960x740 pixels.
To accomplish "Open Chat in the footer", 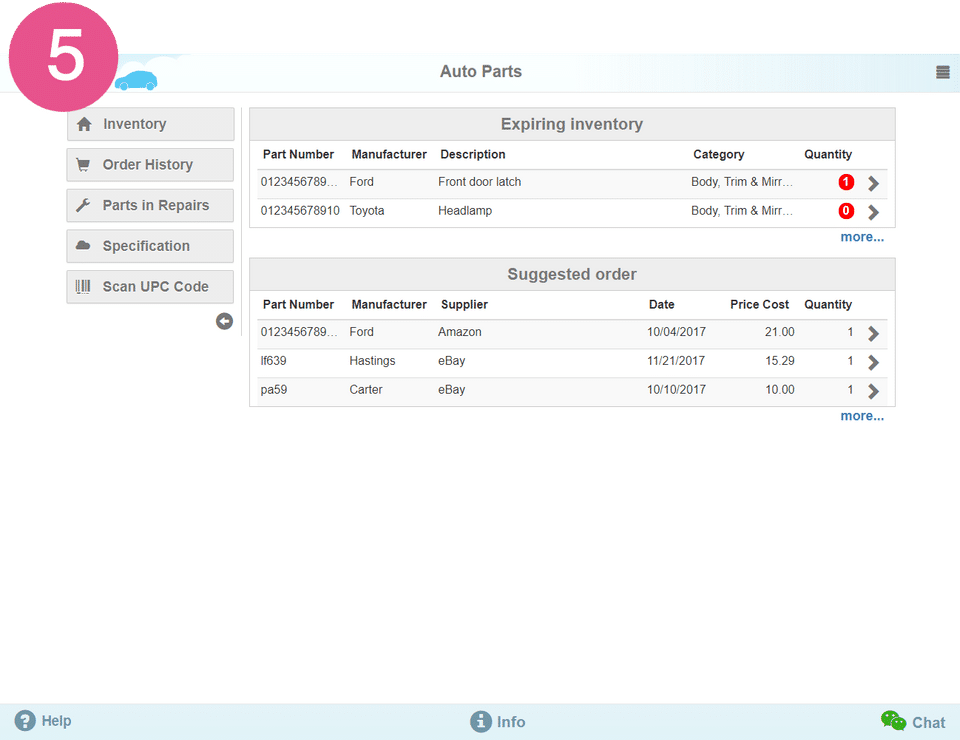I will [x=913, y=722].
